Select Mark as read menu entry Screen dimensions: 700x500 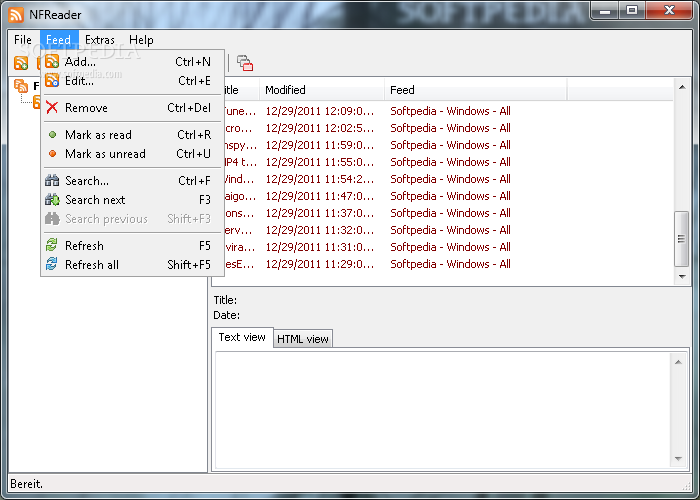tap(133, 135)
